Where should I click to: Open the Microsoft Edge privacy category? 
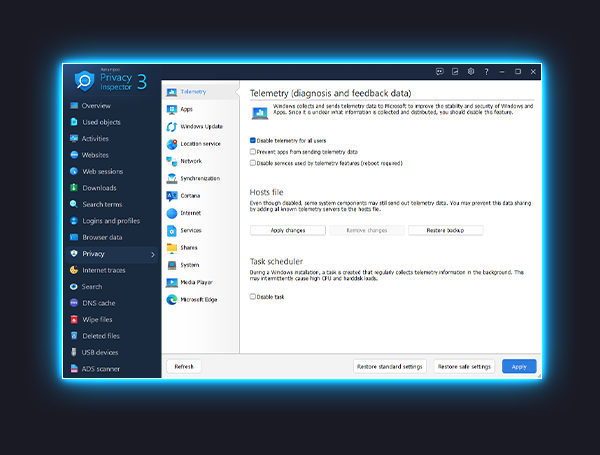point(196,300)
